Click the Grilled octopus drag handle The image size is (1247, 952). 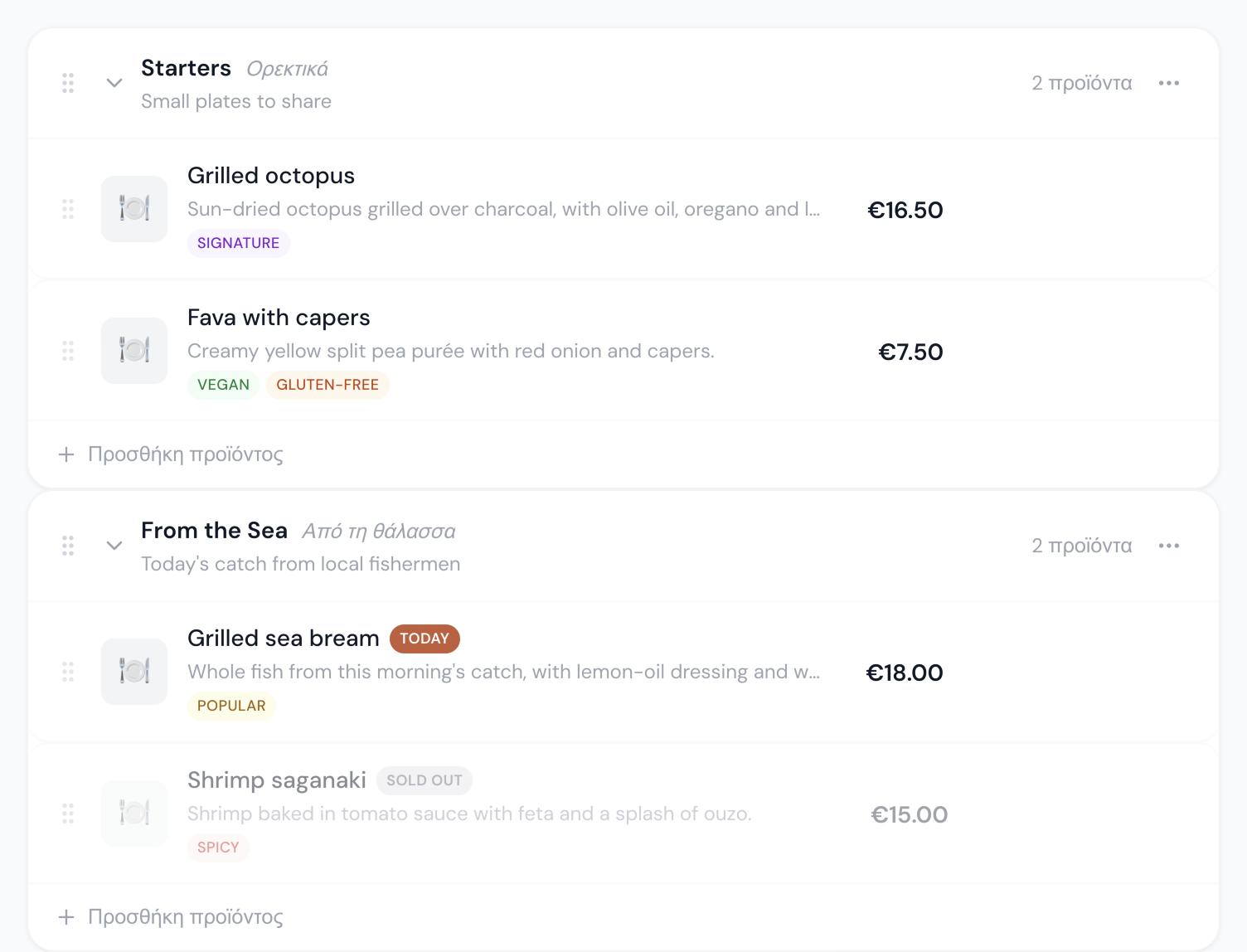[68, 209]
